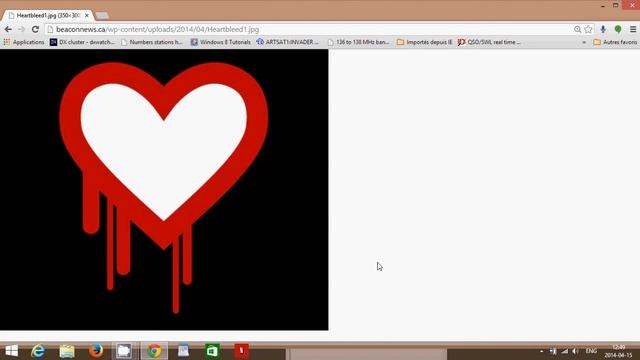Open the Windows 8 Tutorials bookmark
The image size is (640, 360).
coord(221,42)
